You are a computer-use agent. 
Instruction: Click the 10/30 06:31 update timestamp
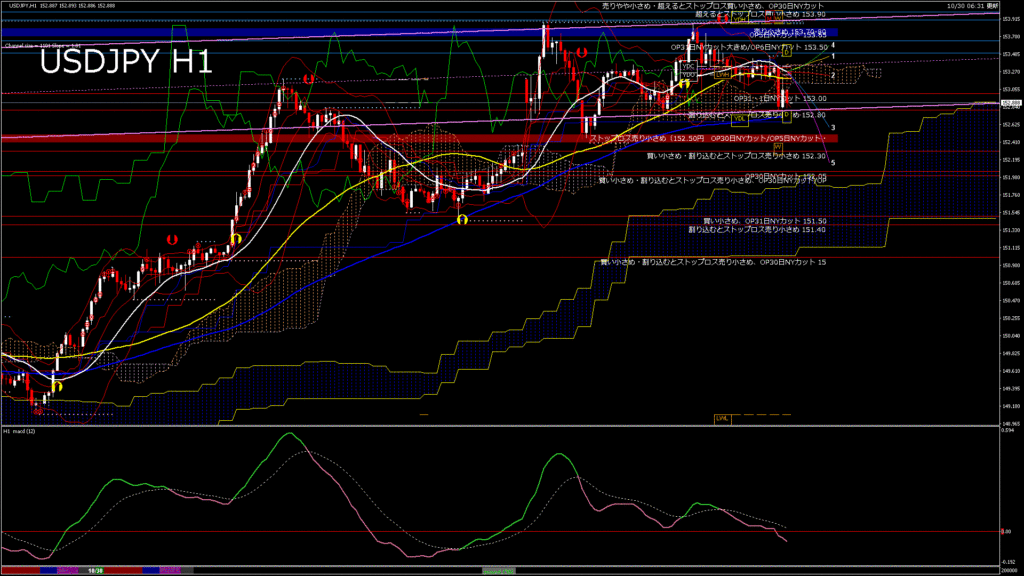(969, 5)
